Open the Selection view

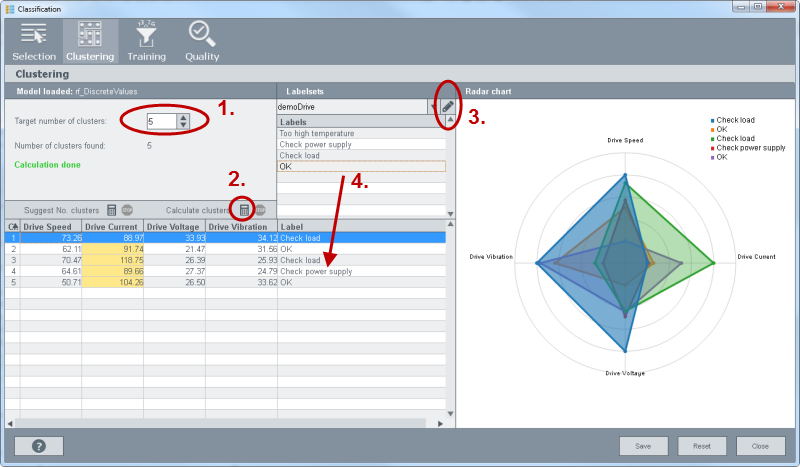34,41
